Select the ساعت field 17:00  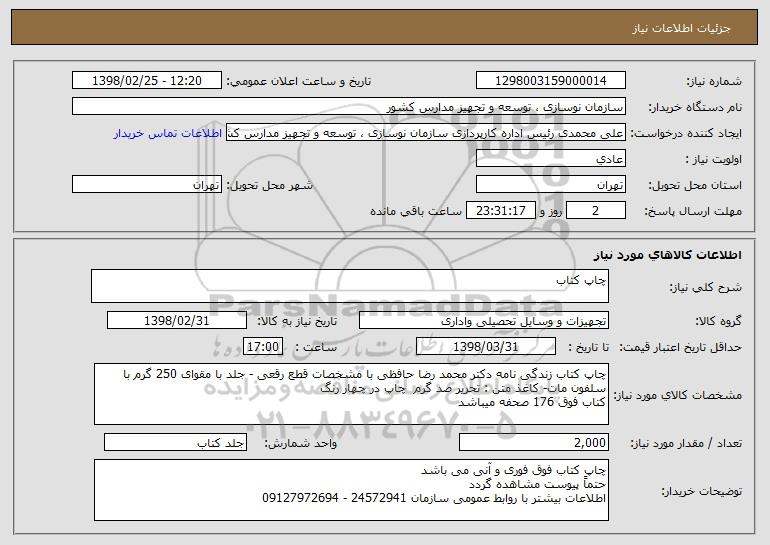pyautogui.click(x=263, y=346)
